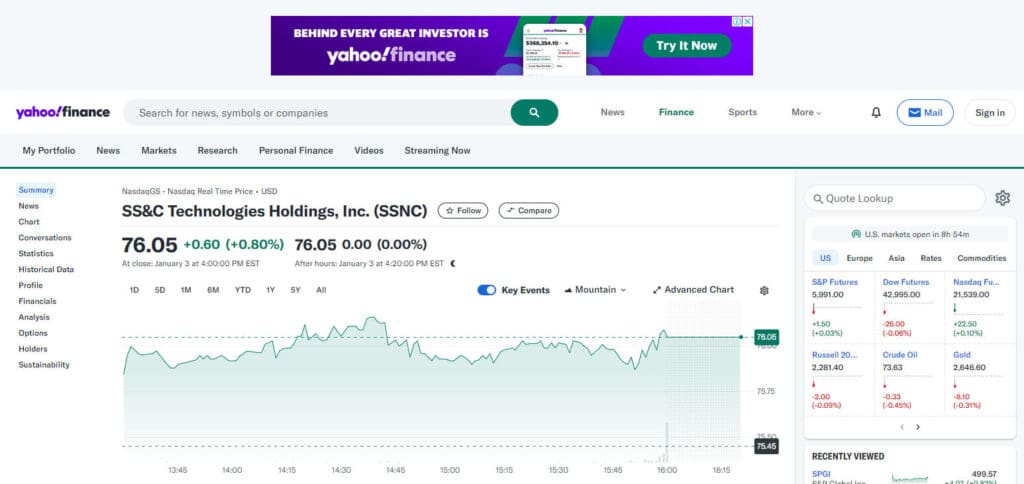The height and width of the screenshot is (484, 1024).
Task: Click the green search magnifier button
Action: 534,112
